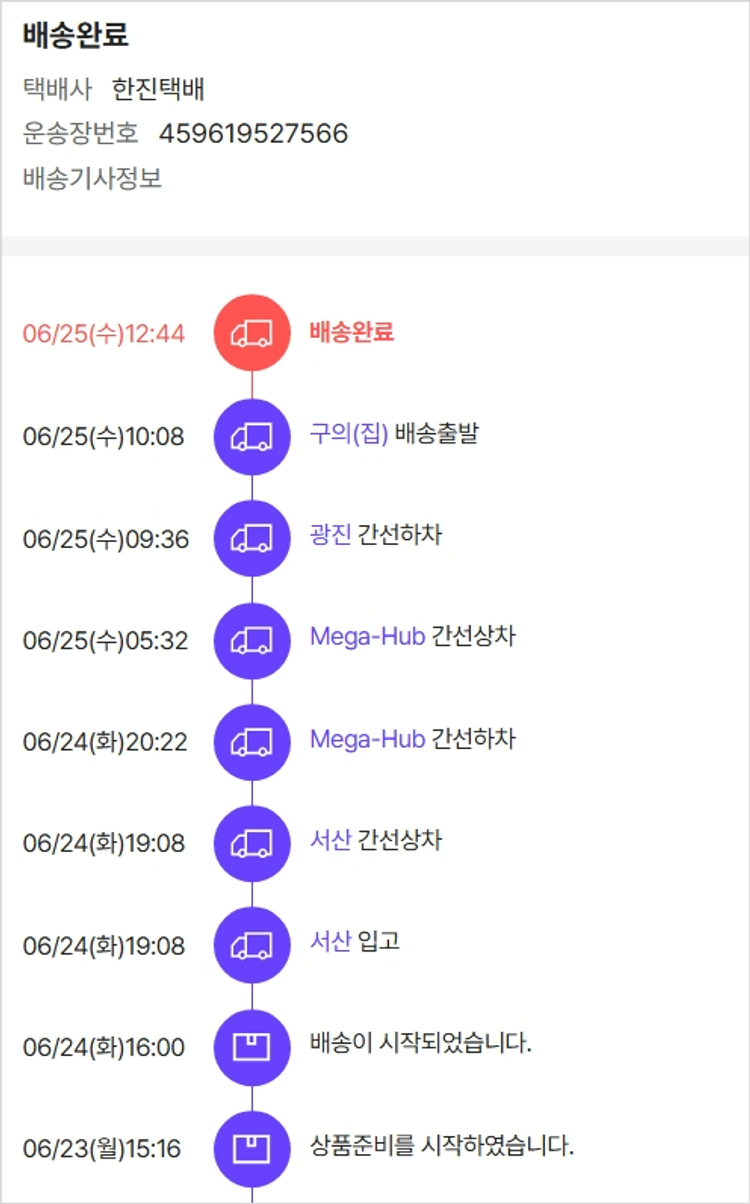Viewport: 750px width, 1204px height.
Task: Click the box icon beside 상품준비를 시작하였습니다
Action: (252, 1149)
